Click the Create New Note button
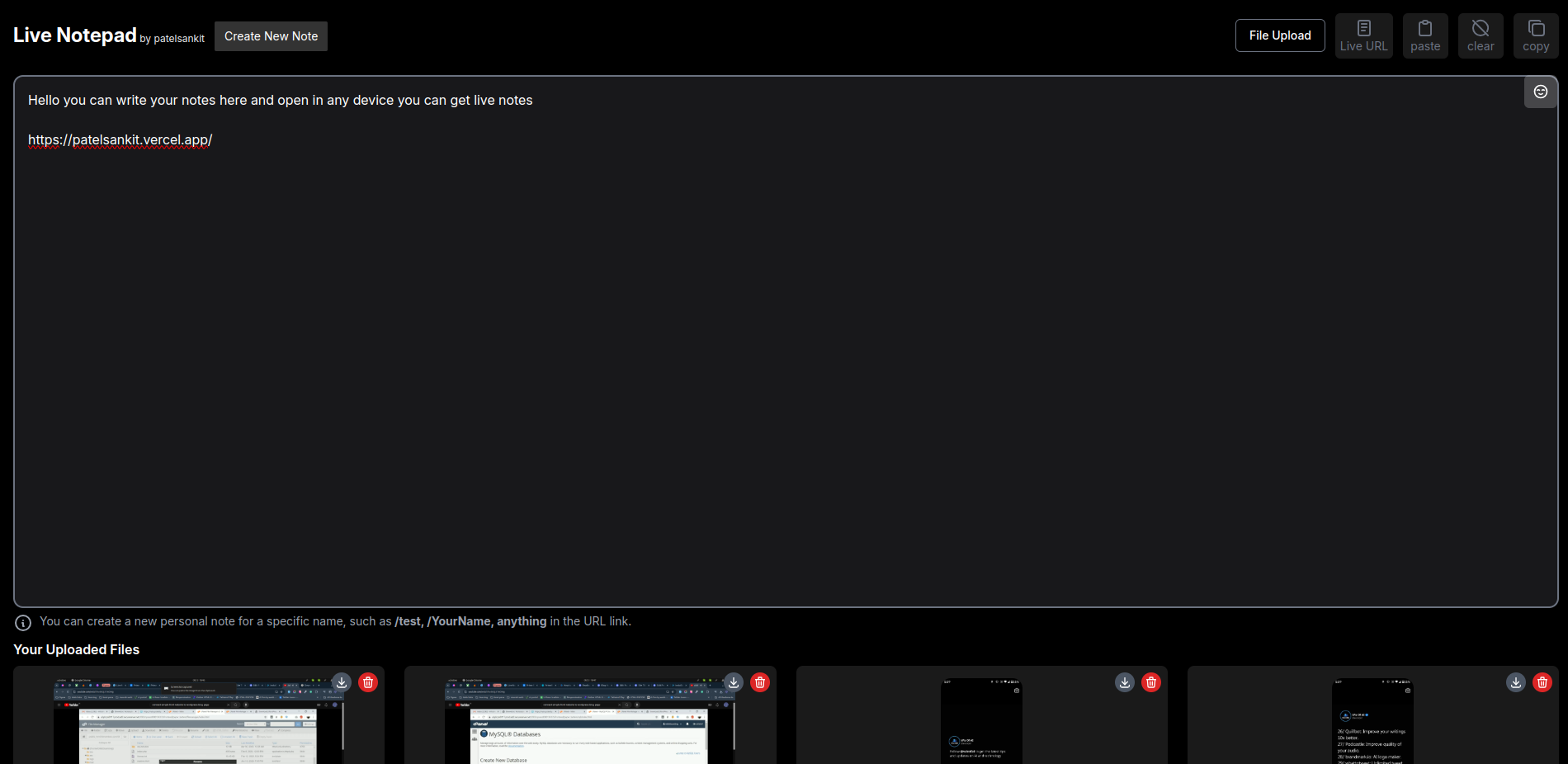This screenshot has height=764, width=1568. click(271, 35)
